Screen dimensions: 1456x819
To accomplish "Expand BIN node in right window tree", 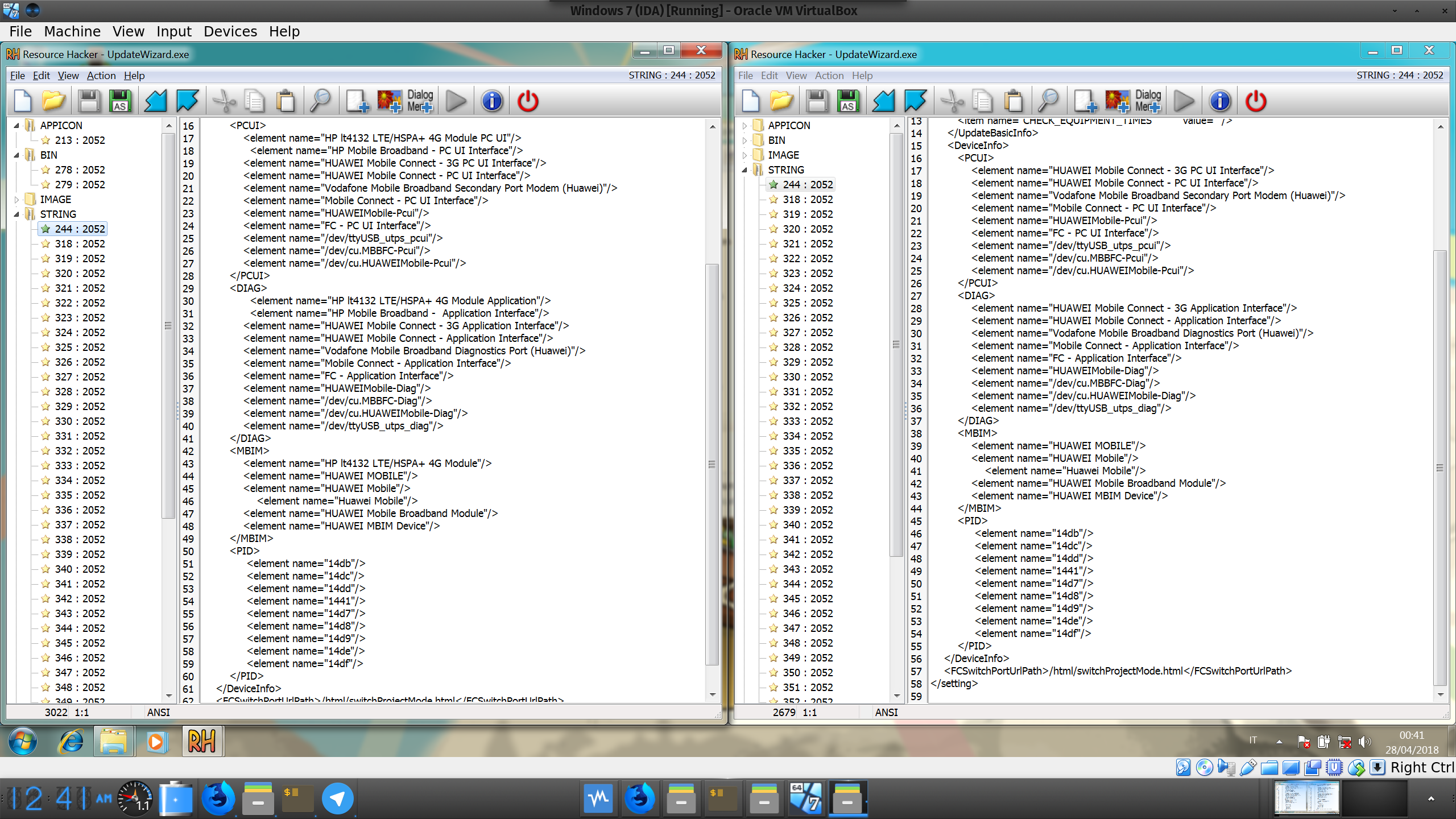I will pyautogui.click(x=744, y=140).
